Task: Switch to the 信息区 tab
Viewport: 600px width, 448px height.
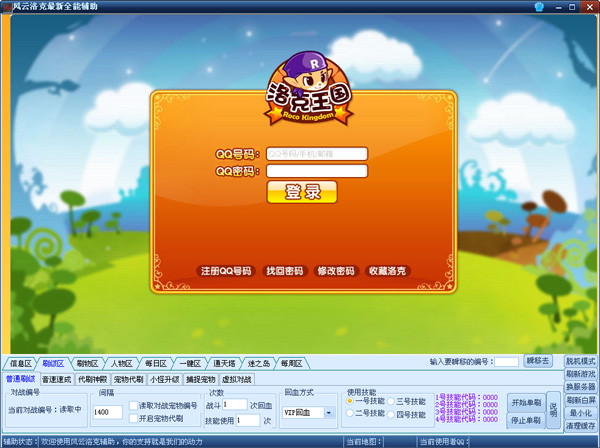Action: click(20, 363)
